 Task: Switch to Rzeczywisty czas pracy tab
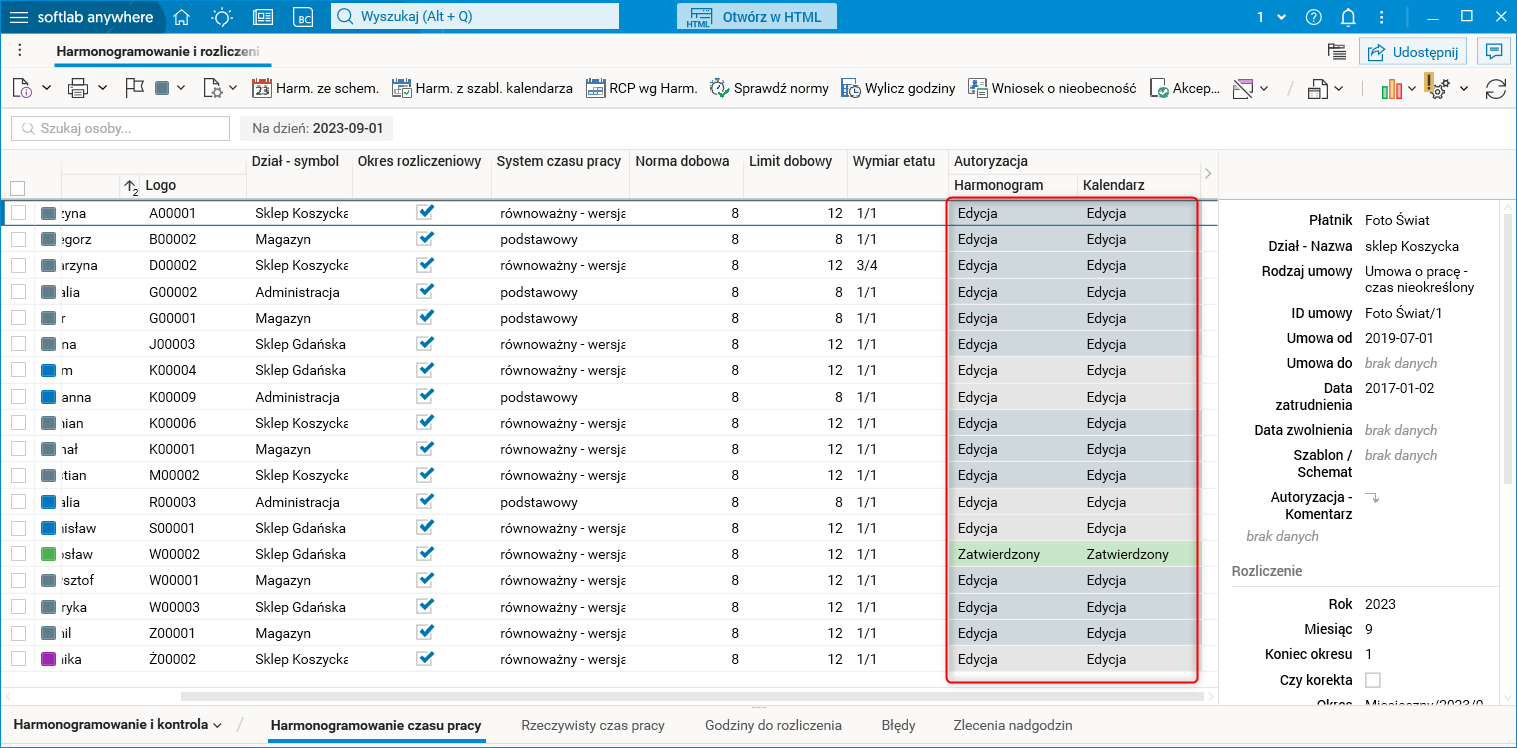point(592,725)
